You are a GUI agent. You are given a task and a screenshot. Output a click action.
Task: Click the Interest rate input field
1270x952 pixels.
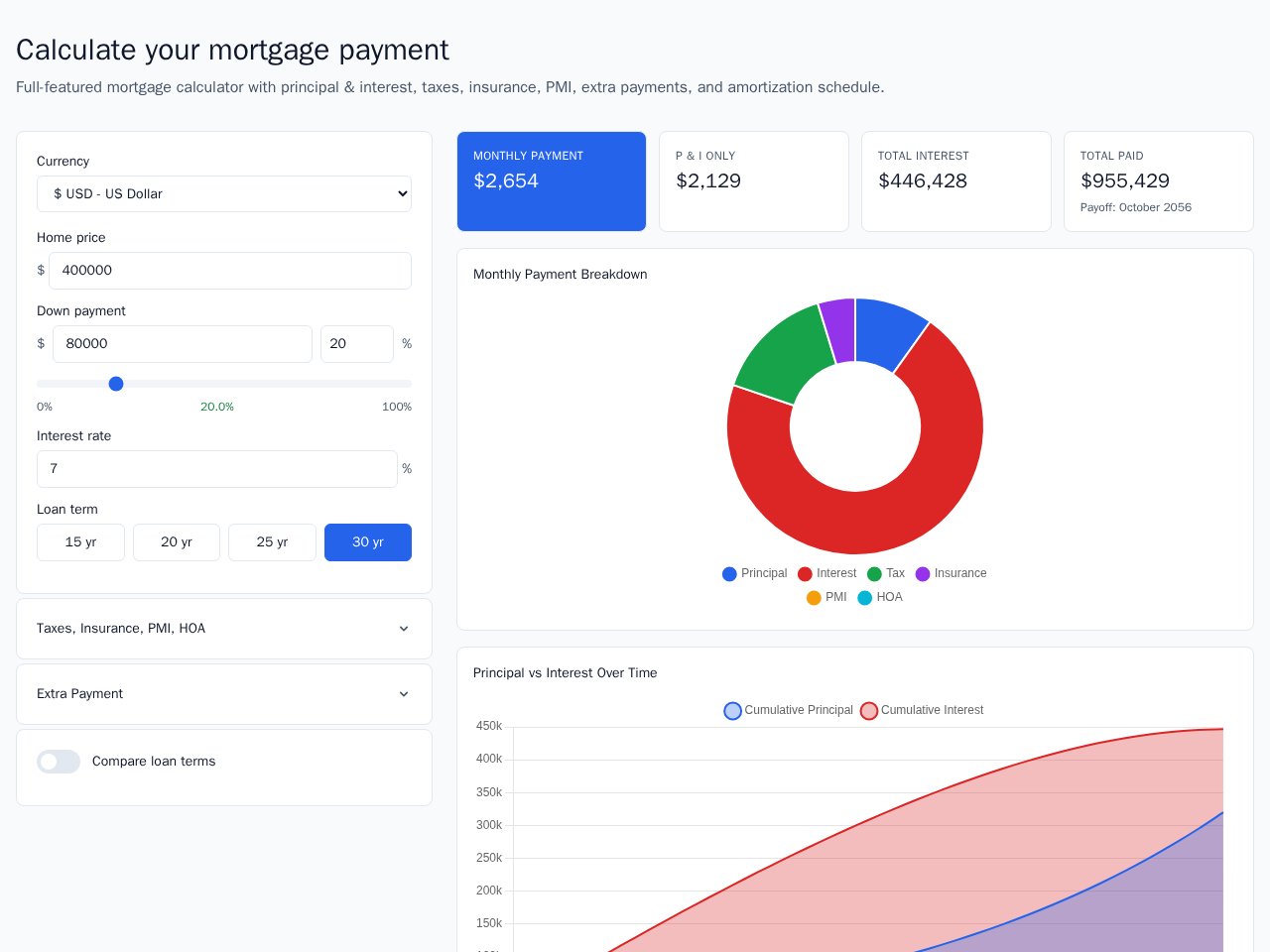(217, 469)
